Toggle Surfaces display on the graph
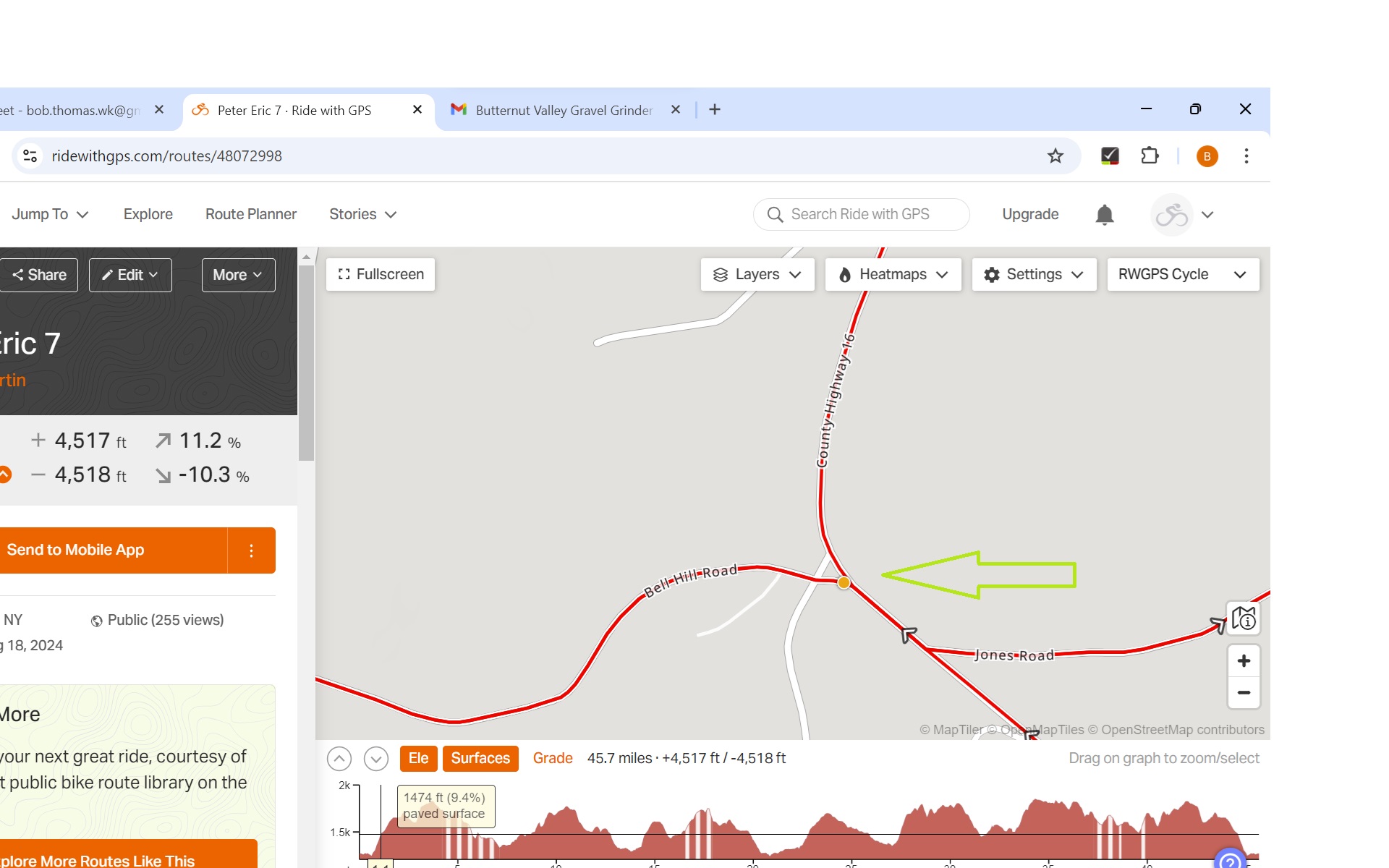1389x868 pixels. pyautogui.click(x=480, y=758)
